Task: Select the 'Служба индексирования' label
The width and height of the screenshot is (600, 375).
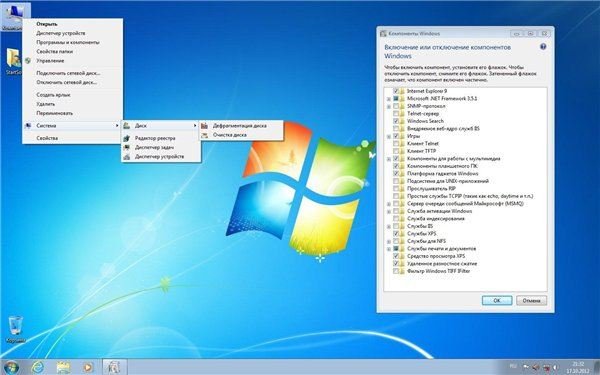Action: tap(435, 218)
